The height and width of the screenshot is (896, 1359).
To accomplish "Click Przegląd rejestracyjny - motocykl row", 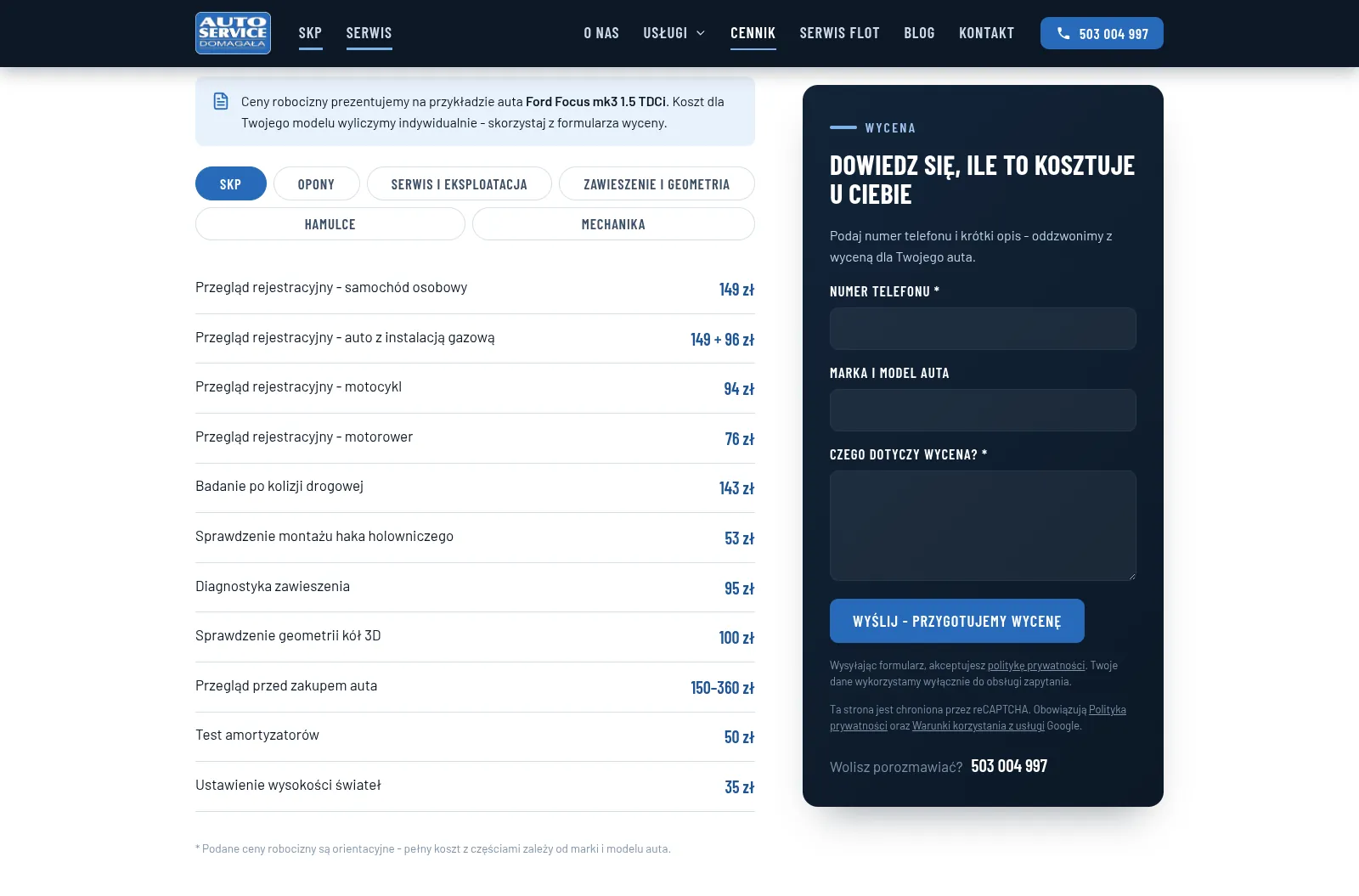I will coord(475,388).
